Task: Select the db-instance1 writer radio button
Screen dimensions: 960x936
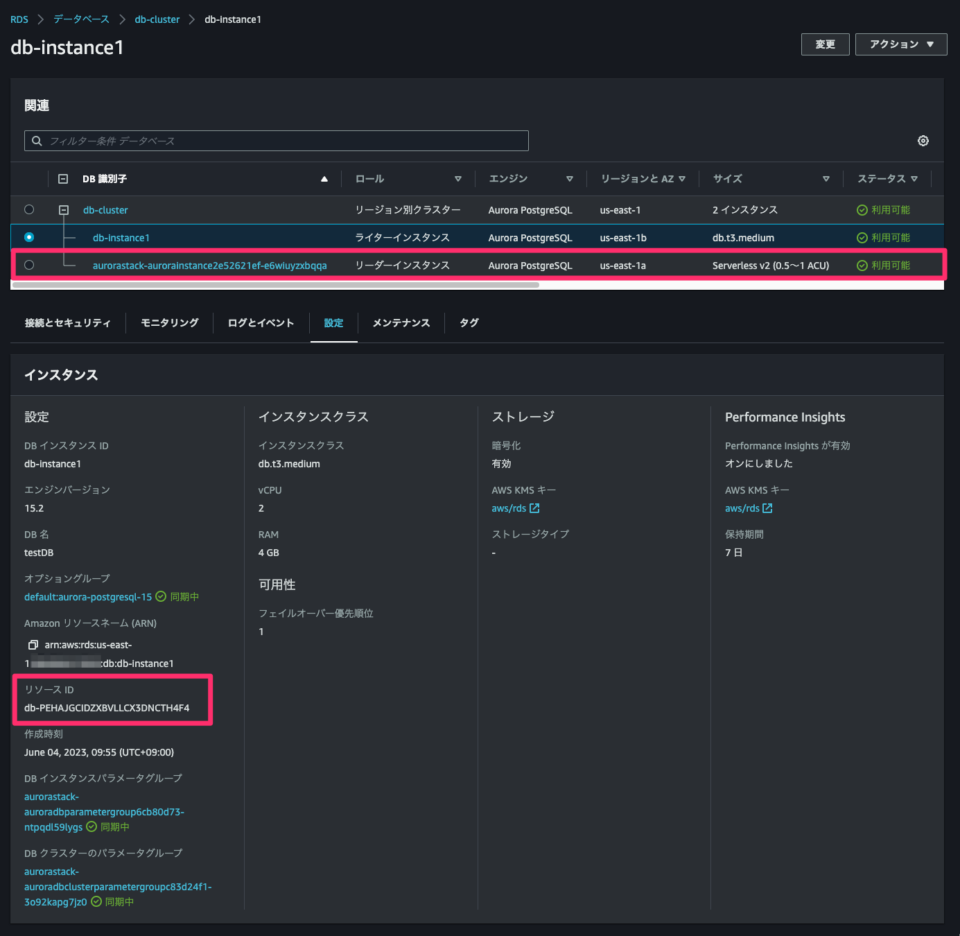Action: pos(29,237)
